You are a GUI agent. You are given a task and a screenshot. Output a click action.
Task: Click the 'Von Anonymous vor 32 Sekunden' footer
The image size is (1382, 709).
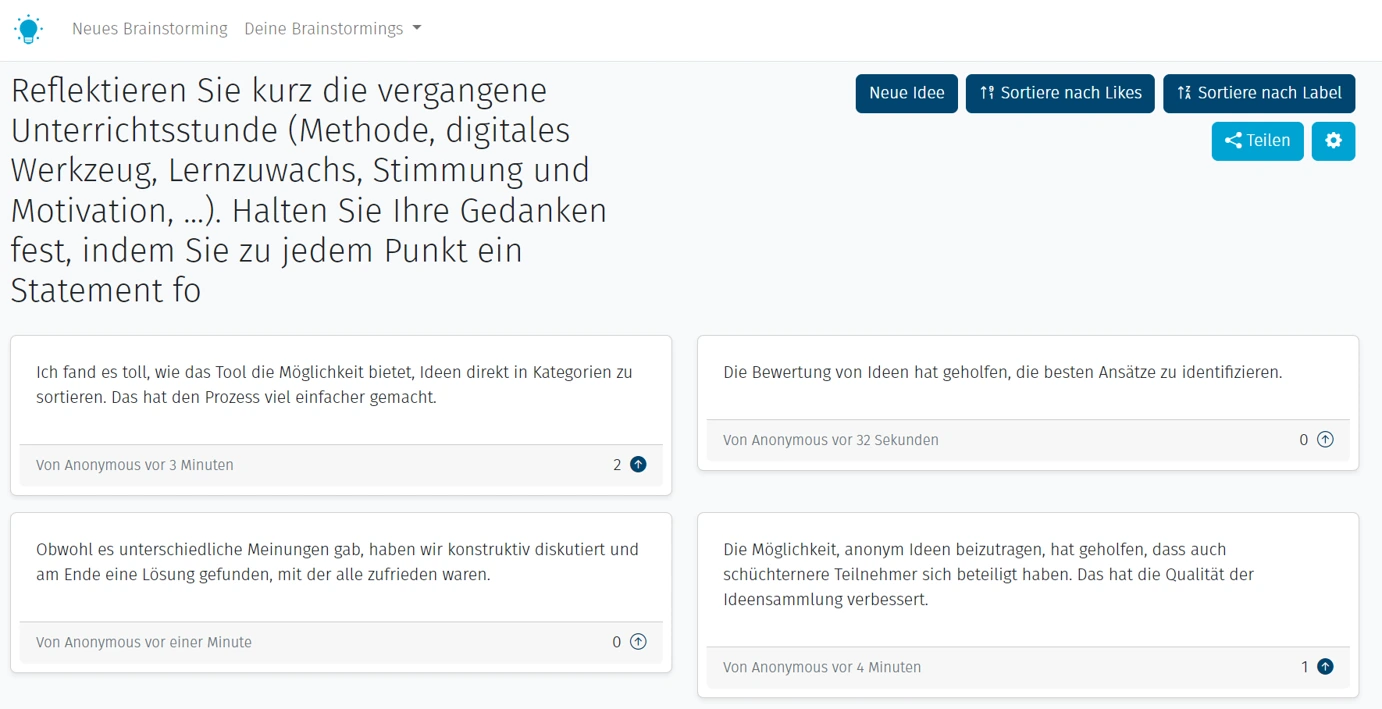pos(830,440)
